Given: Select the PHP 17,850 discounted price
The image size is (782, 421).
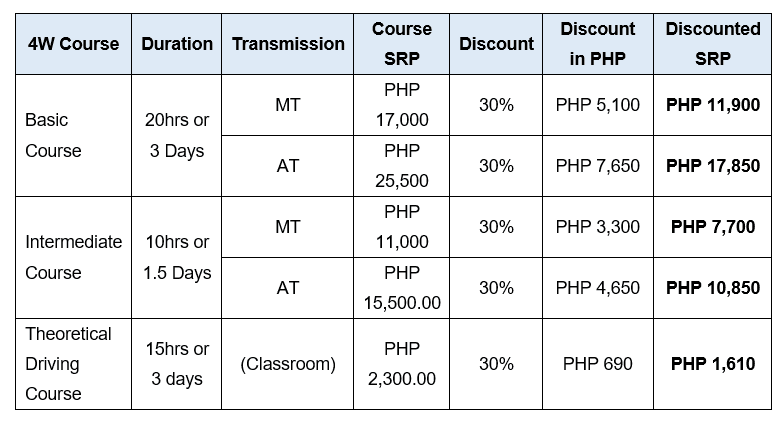Looking at the screenshot, I should pyautogui.click(x=712, y=165).
